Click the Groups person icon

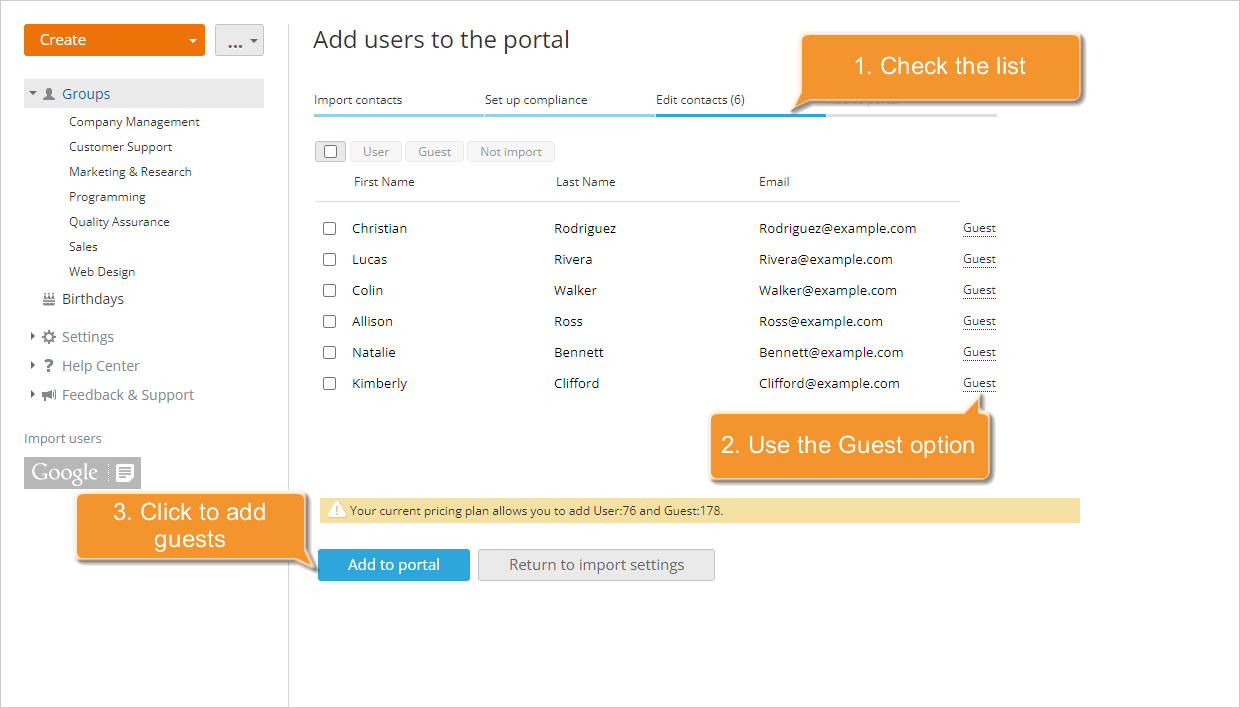tap(49, 94)
